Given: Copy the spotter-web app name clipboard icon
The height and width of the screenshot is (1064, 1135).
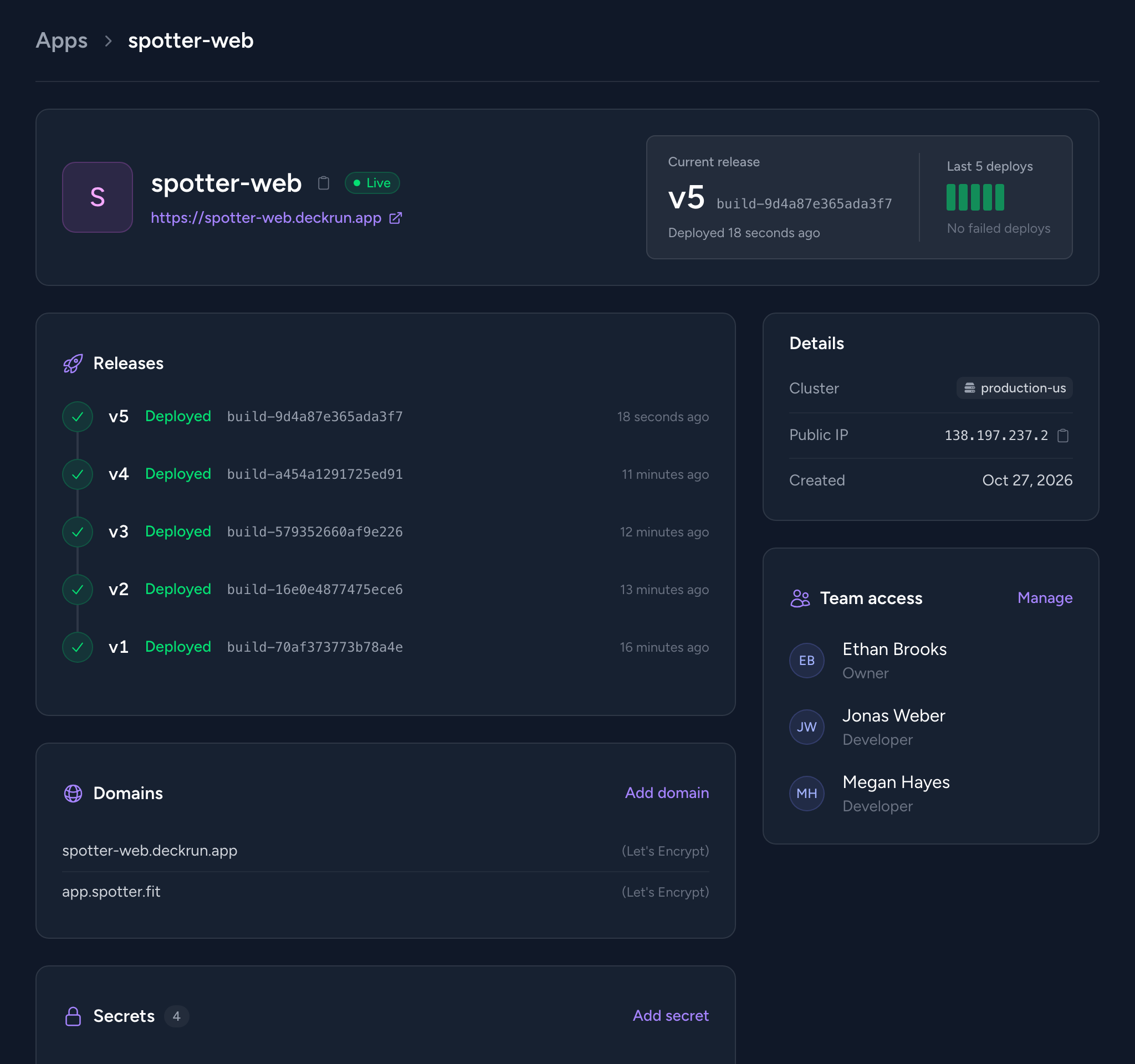Looking at the screenshot, I should point(324,183).
